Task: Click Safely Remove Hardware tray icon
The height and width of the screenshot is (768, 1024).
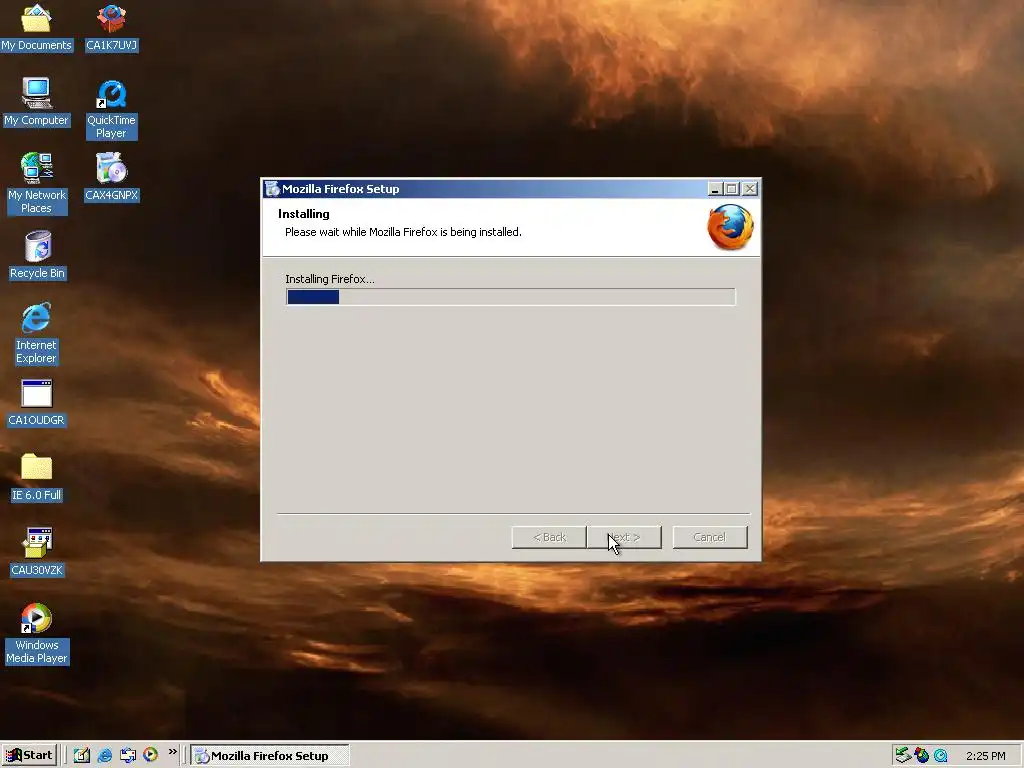Action: click(x=903, y=755)
